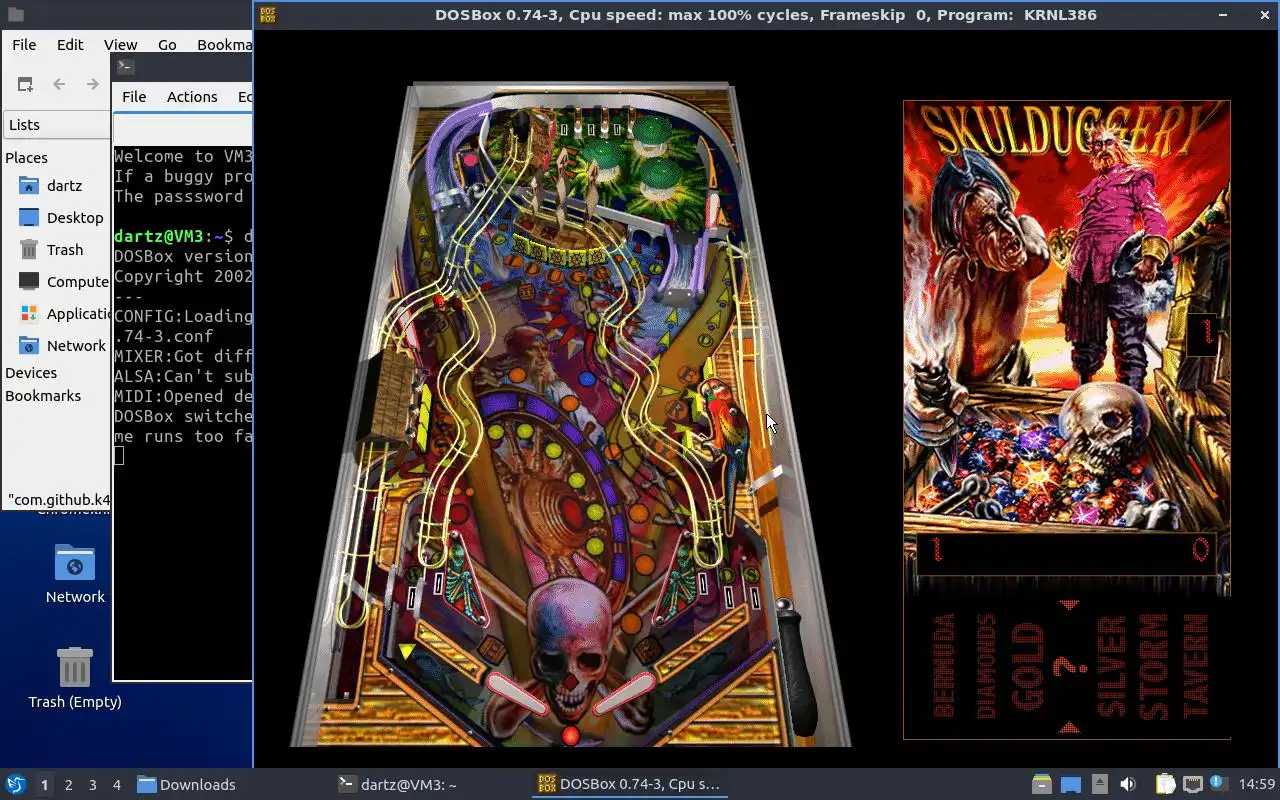Select Computer in the Places sidebar
The height and width of the screenshot is (800, 1280).
(x=56, y=282)
